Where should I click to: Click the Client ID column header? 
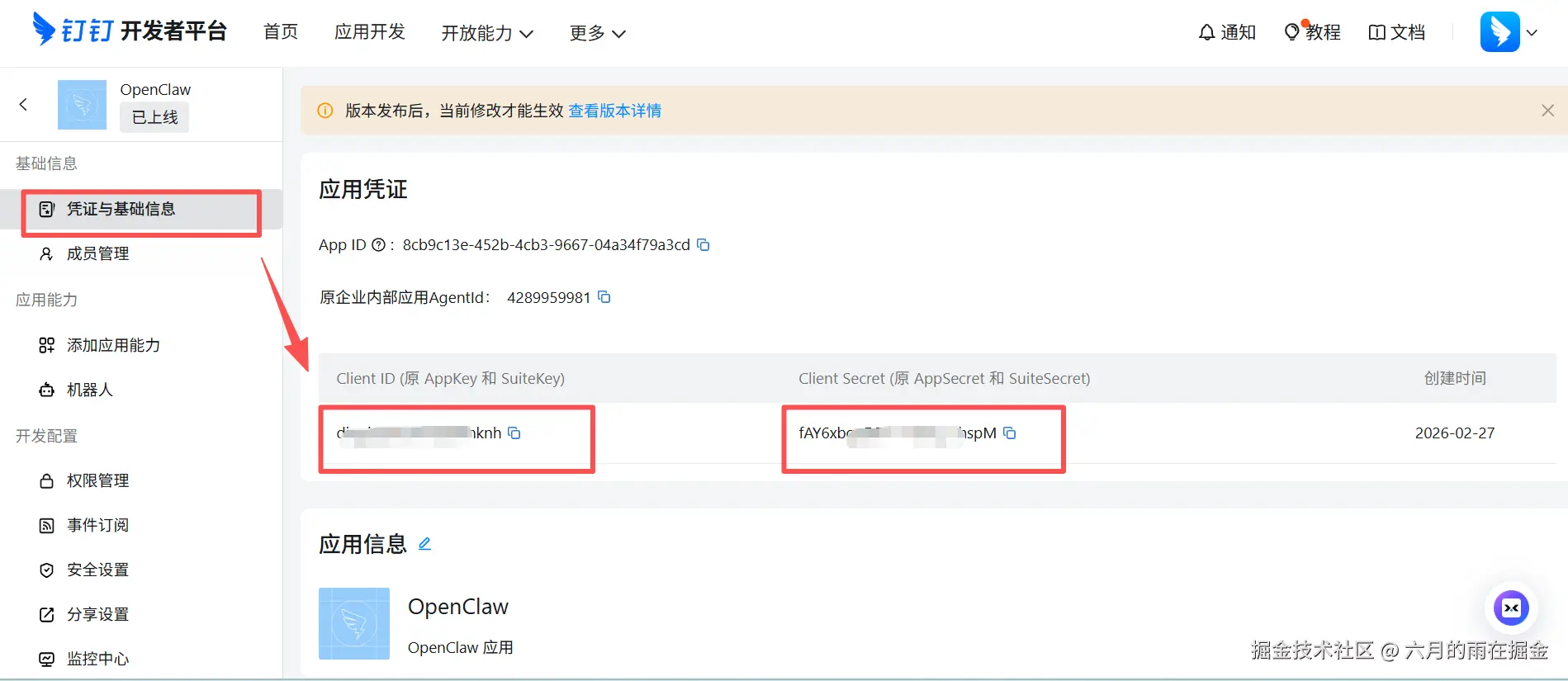point(451,378)
